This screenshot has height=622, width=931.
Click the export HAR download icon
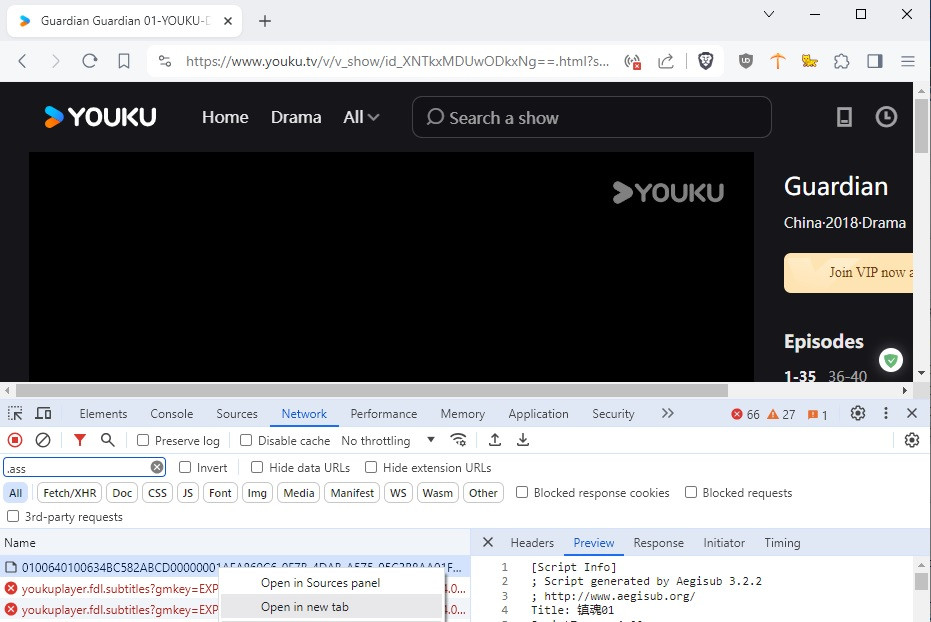523,440
